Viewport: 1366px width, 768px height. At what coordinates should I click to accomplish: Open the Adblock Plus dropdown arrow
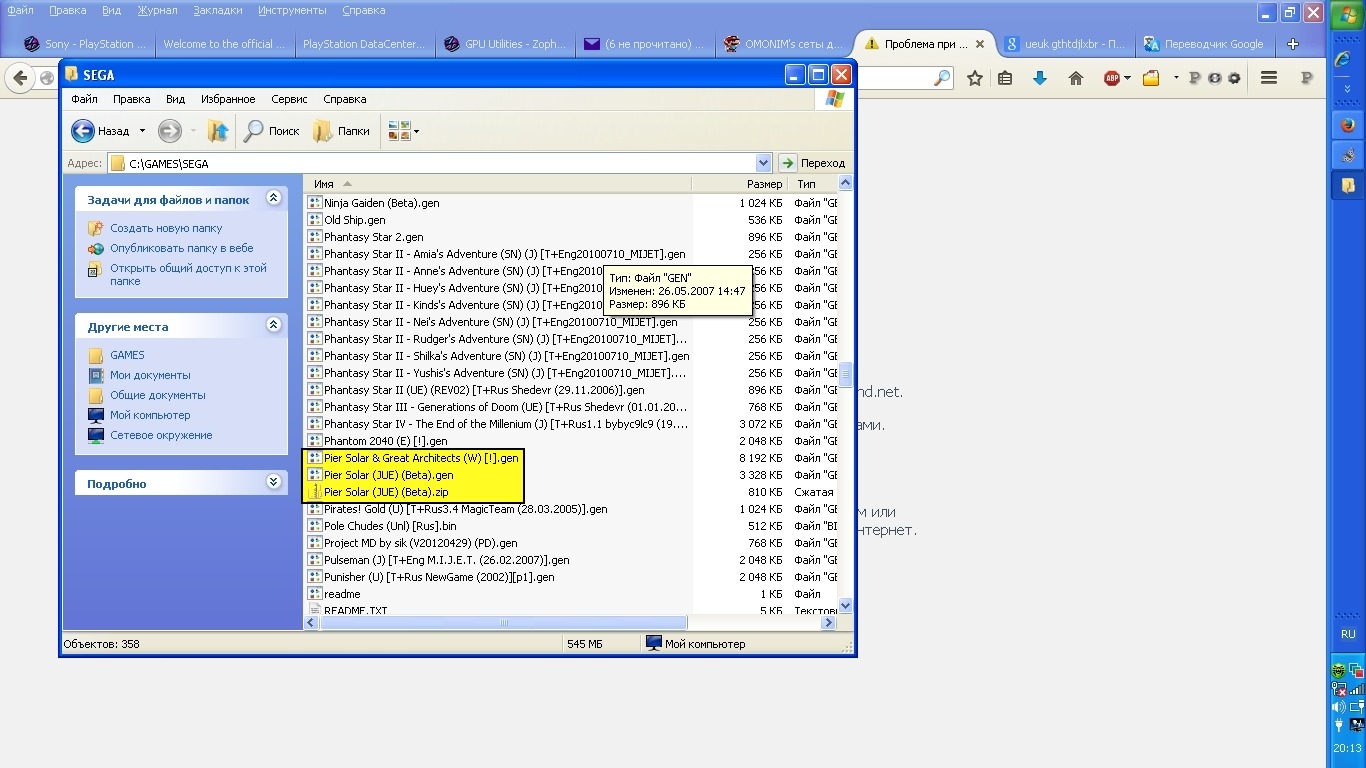(1127, 78)
